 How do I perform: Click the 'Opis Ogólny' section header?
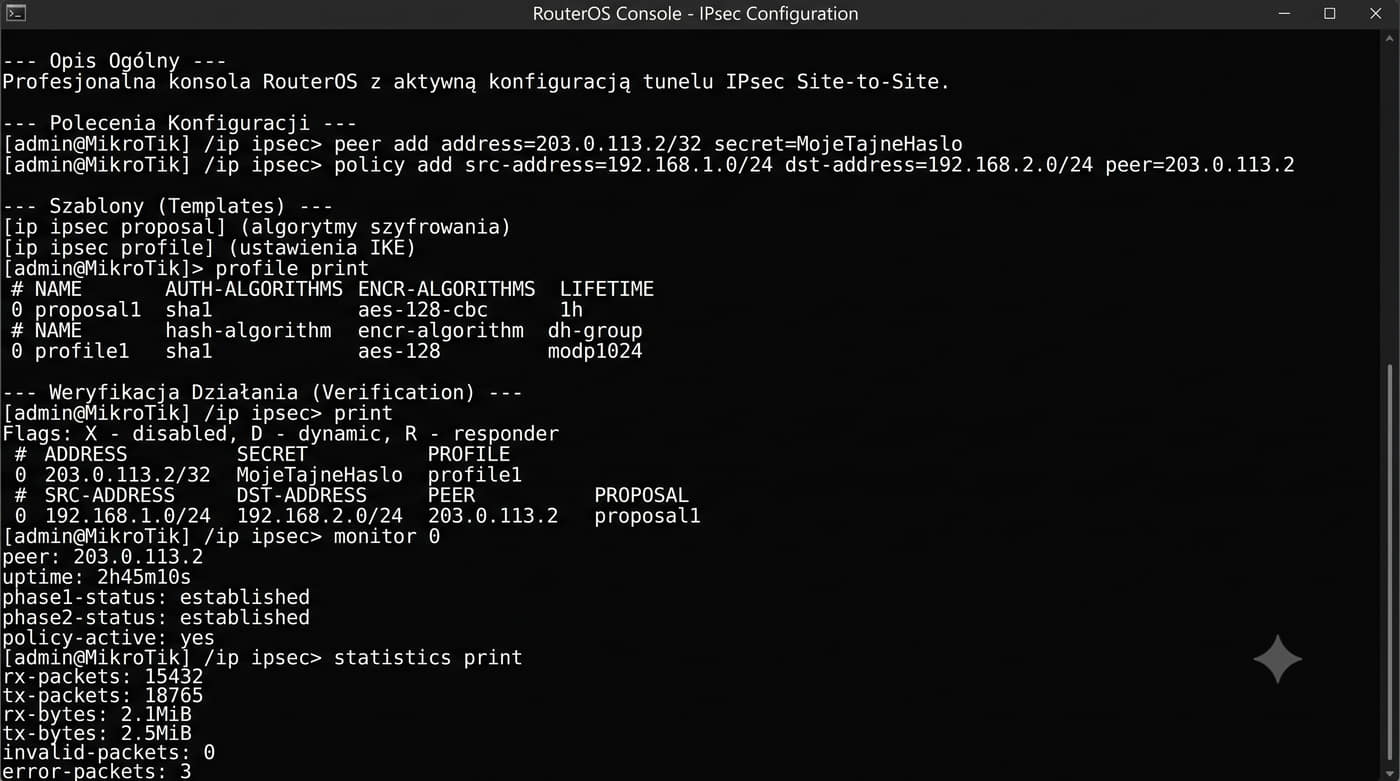coord(114,61)
